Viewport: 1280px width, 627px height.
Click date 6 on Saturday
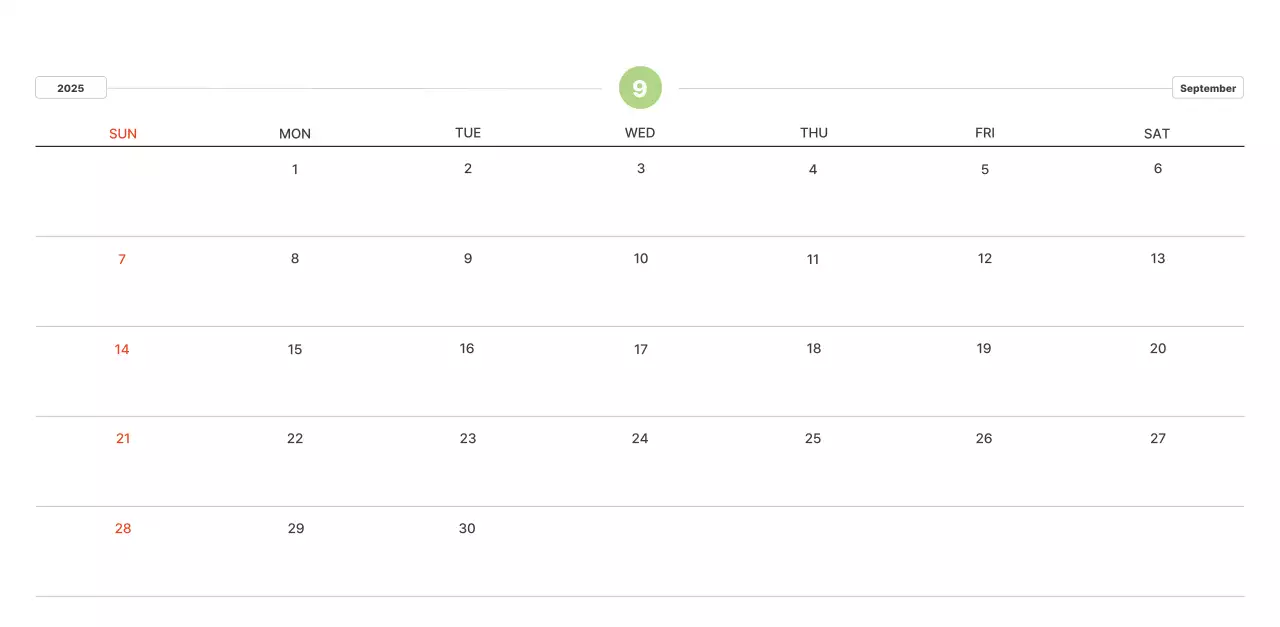pos(1158,168)
